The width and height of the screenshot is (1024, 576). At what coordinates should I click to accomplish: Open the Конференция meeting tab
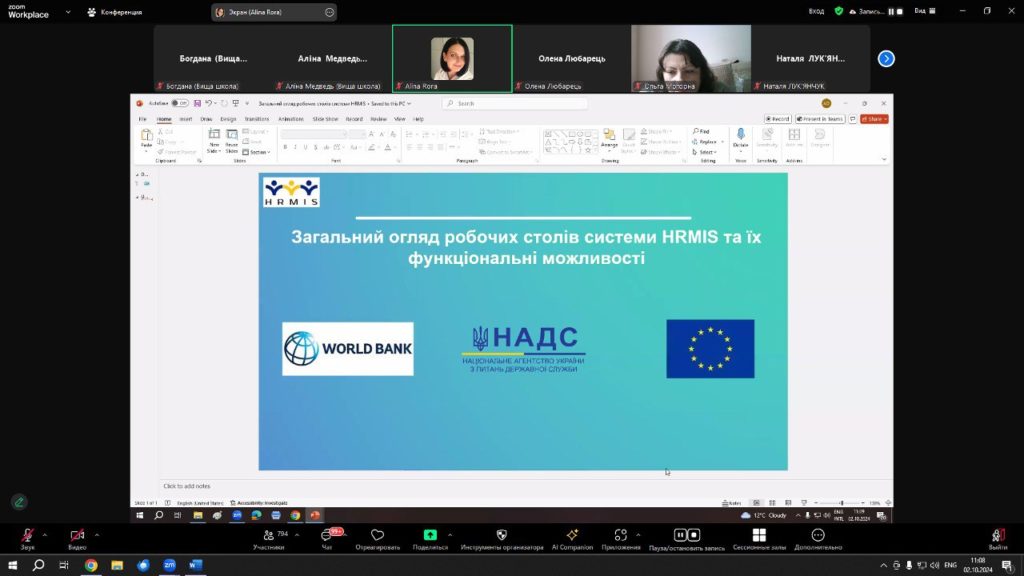pos(115,12)
